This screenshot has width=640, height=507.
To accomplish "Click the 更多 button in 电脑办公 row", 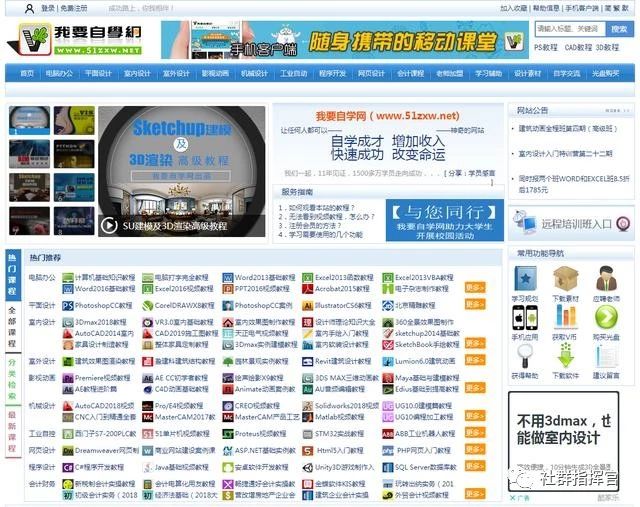I will (475, 287).
